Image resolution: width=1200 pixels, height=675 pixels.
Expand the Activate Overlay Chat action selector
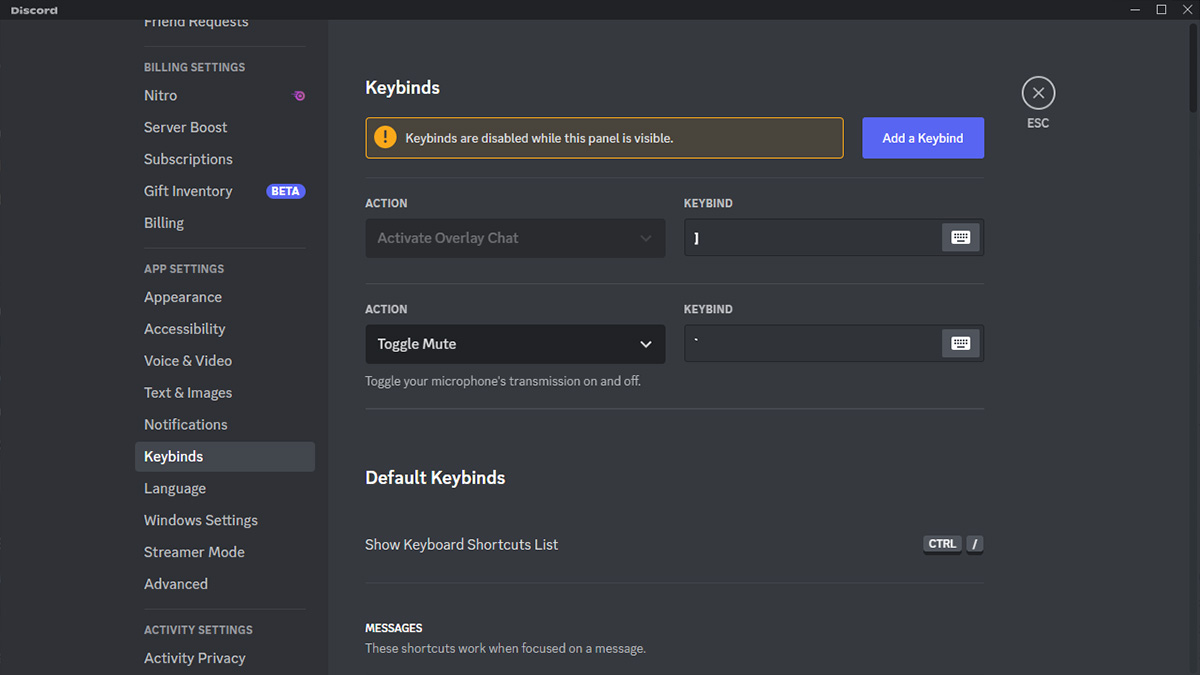515,238
